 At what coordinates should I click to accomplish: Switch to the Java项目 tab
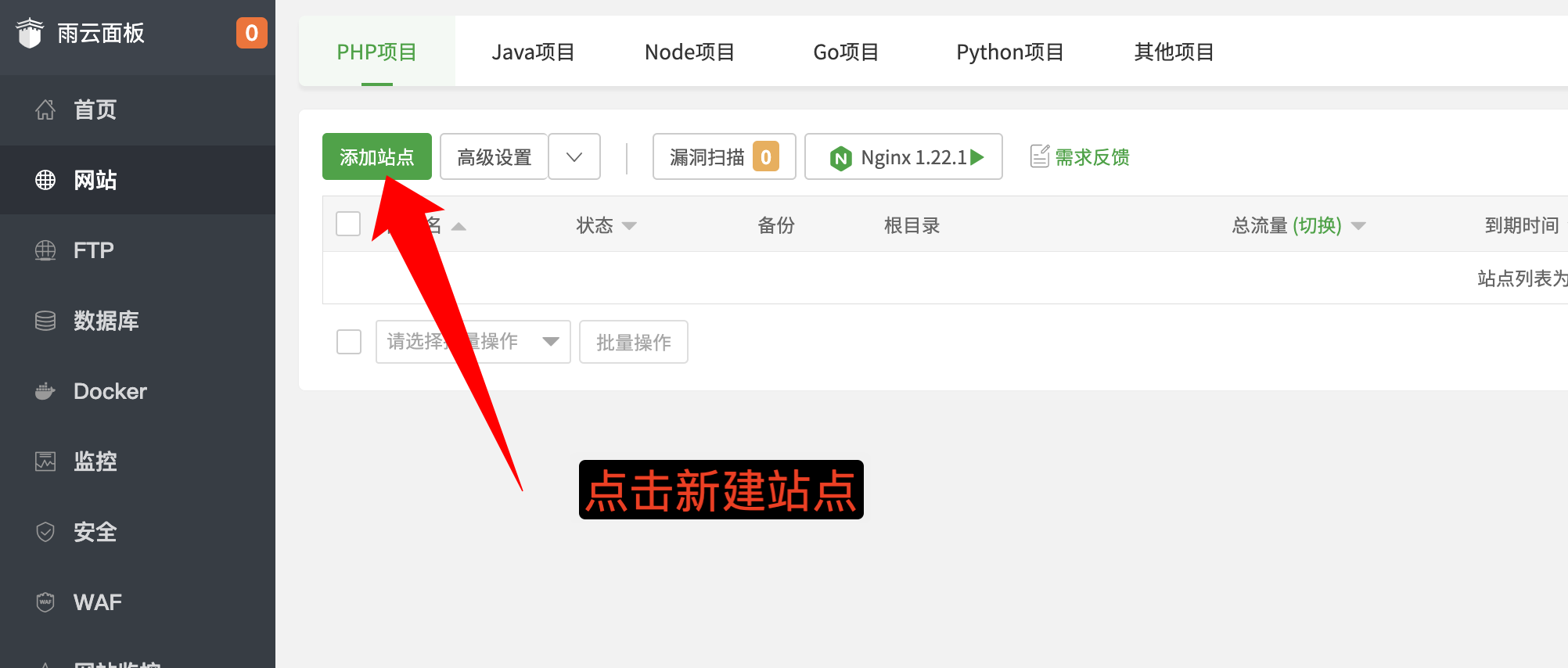(x=533, y=52)
